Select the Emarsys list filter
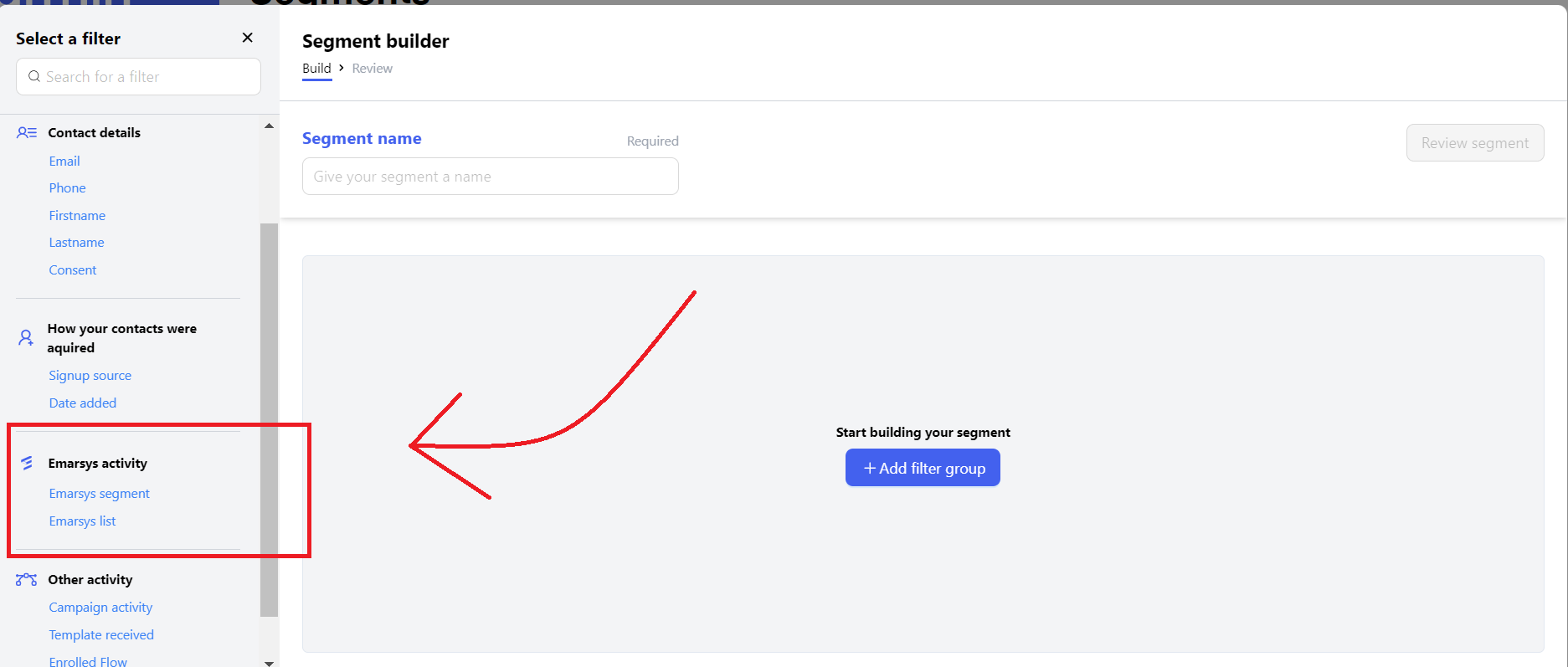 coord(82,521)
